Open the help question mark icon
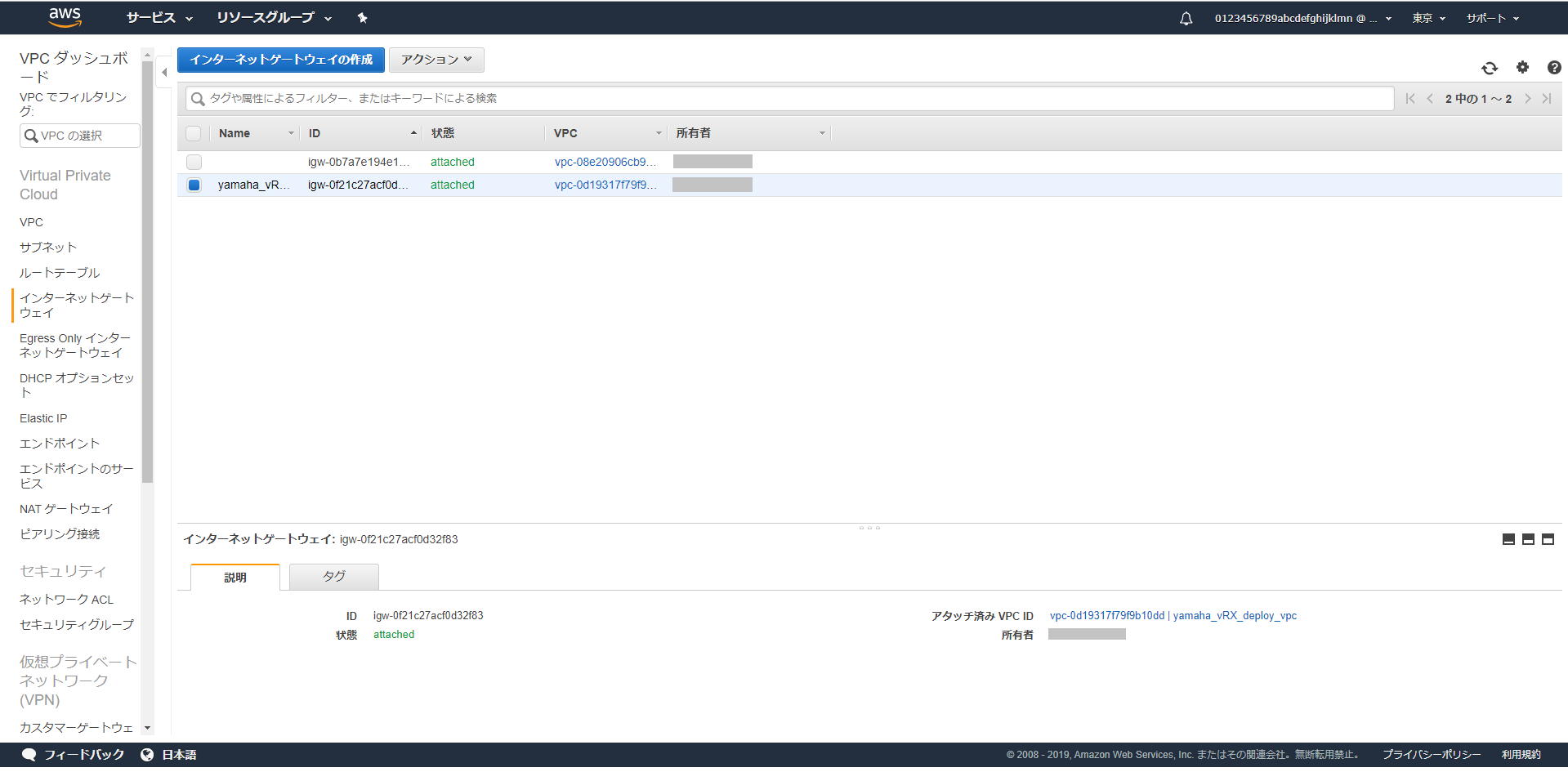Screen dimensions: 1568x772 point(1553,68)
